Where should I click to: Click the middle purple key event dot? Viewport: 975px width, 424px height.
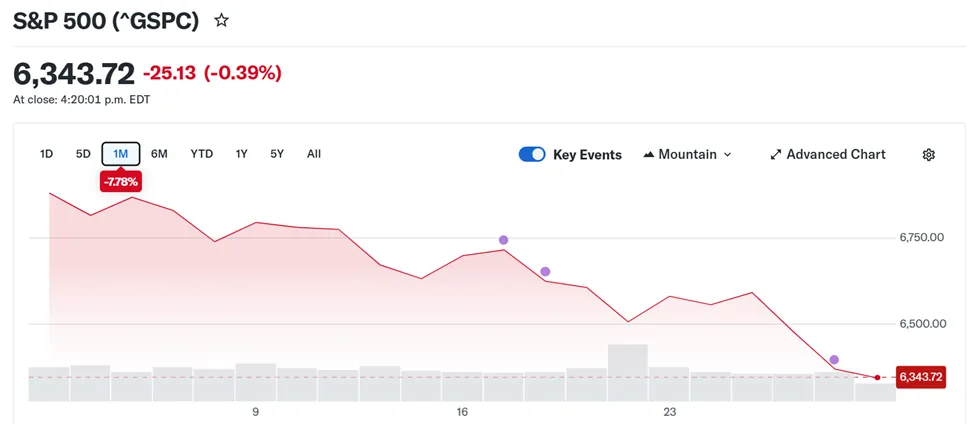pos(545,272)
